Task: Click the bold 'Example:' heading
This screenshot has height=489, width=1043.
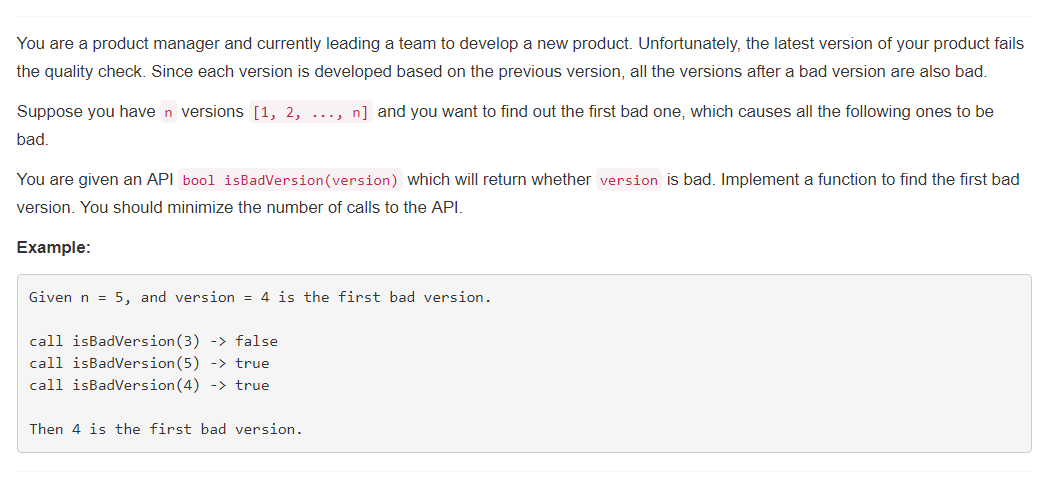Action: coord(53,247)
